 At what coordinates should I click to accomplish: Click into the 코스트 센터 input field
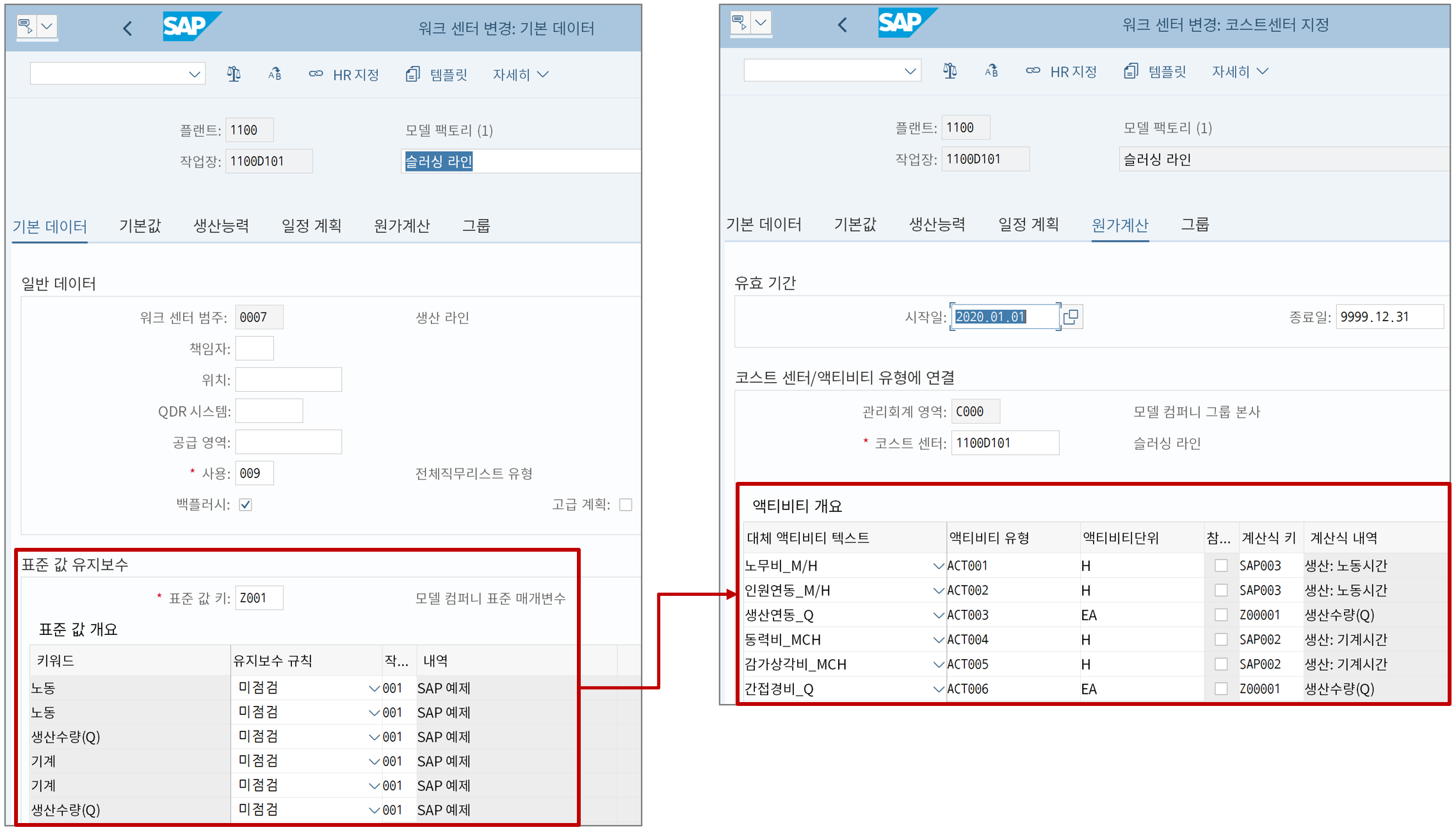(1004, 443)
